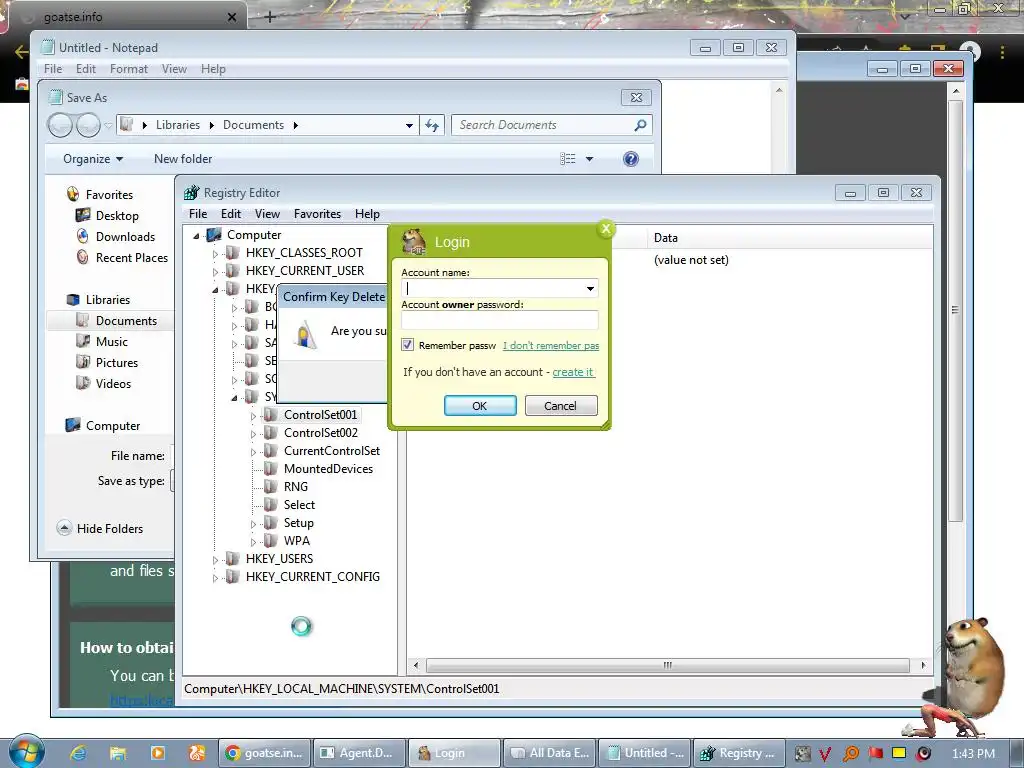Expand the Setup key
The height and width of the screenshot is (768, 1024).
[253, 524]
